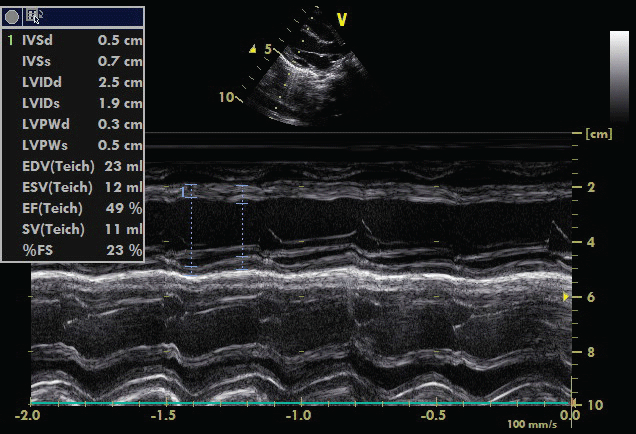This screenshot has height=434, width=636.
Task: Click the [cm] depth scale unit label
Action: [597, 133]
